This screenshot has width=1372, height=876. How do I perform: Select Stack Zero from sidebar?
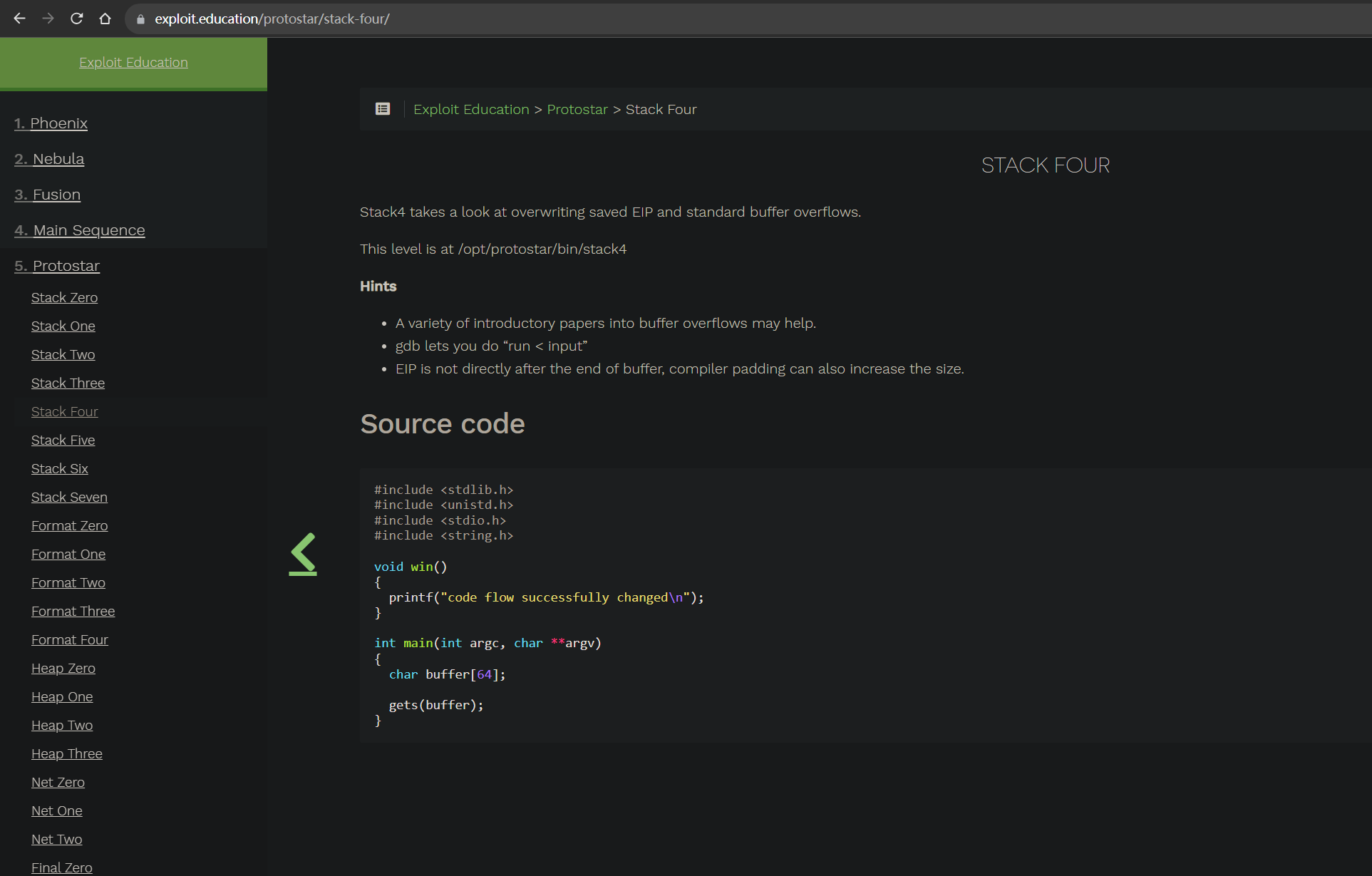tap(61, 297)
